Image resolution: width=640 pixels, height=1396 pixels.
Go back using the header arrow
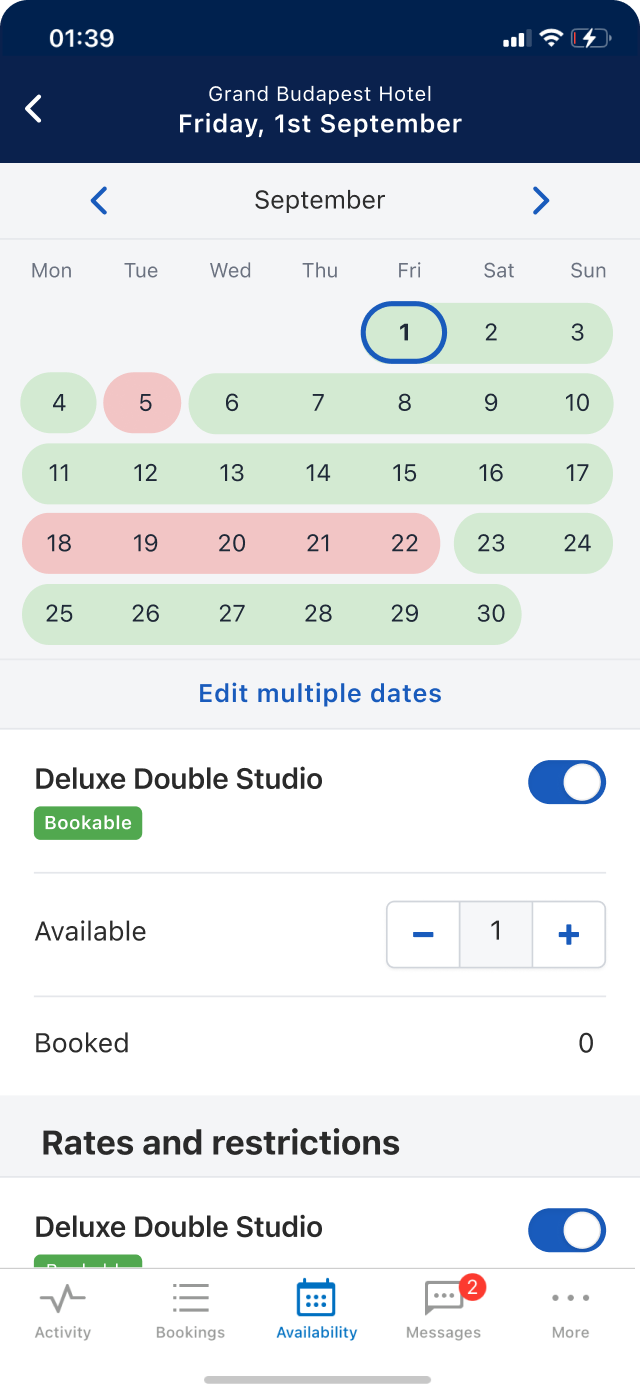click(x=34, y=108)
